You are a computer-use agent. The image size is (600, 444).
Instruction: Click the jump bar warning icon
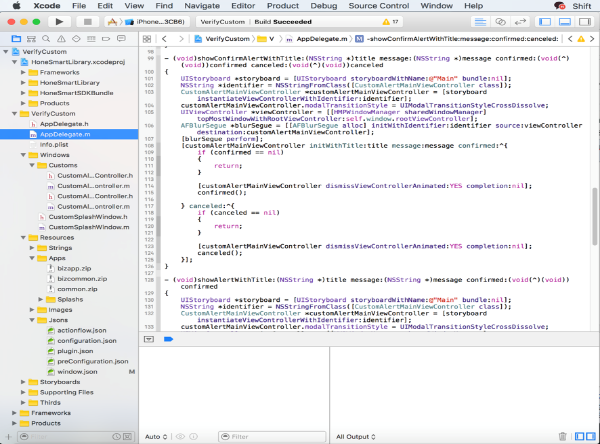coord(581,39)
